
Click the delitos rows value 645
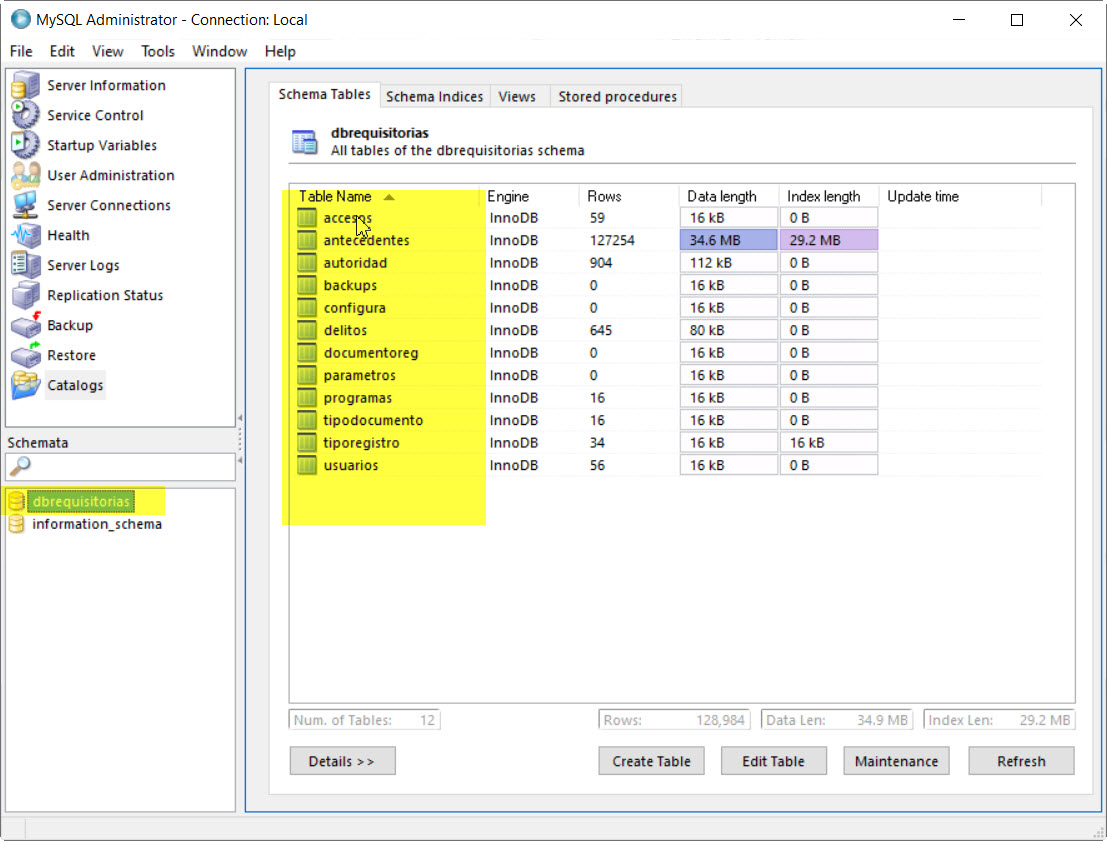(601, 330)
